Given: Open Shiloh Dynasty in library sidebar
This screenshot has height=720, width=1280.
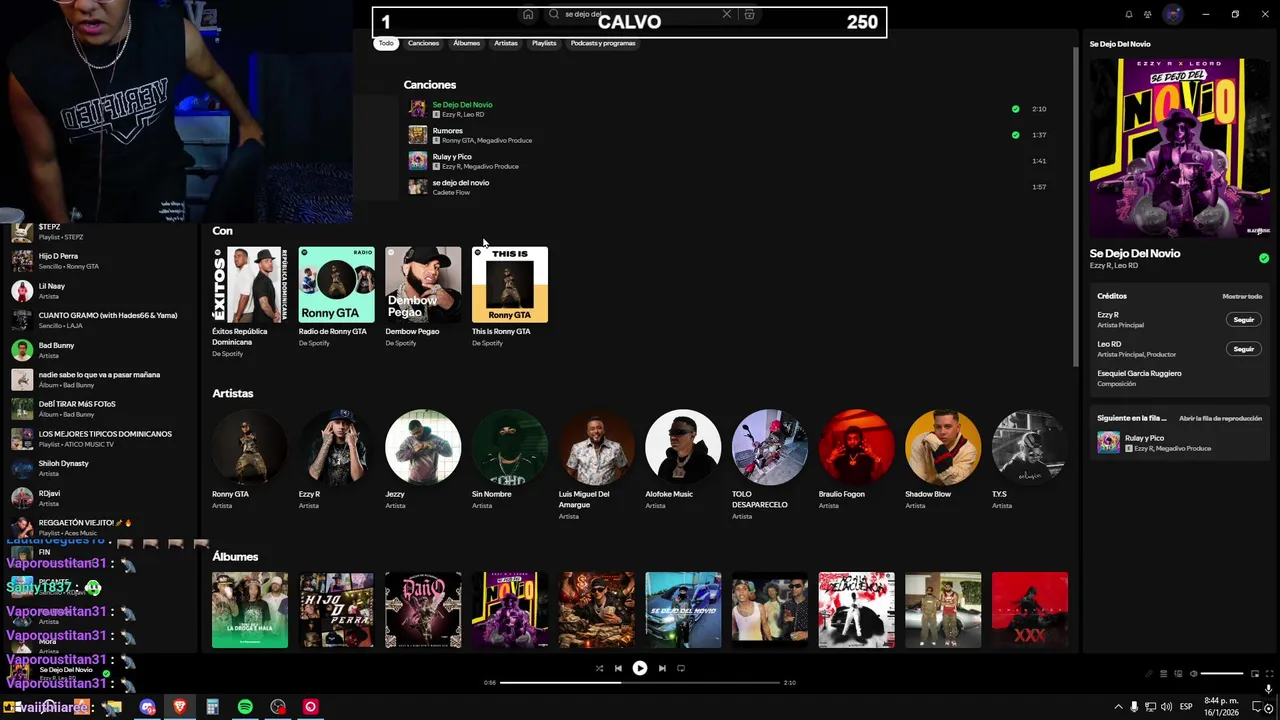Looking at the screenshot, I should pyautogui.click(x=100, y=468).
